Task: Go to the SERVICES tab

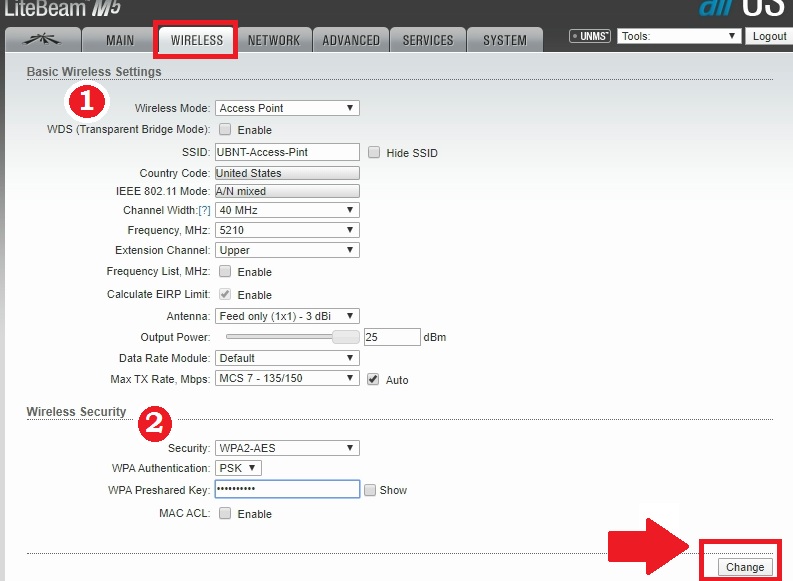Action: [x=428, y=40]
